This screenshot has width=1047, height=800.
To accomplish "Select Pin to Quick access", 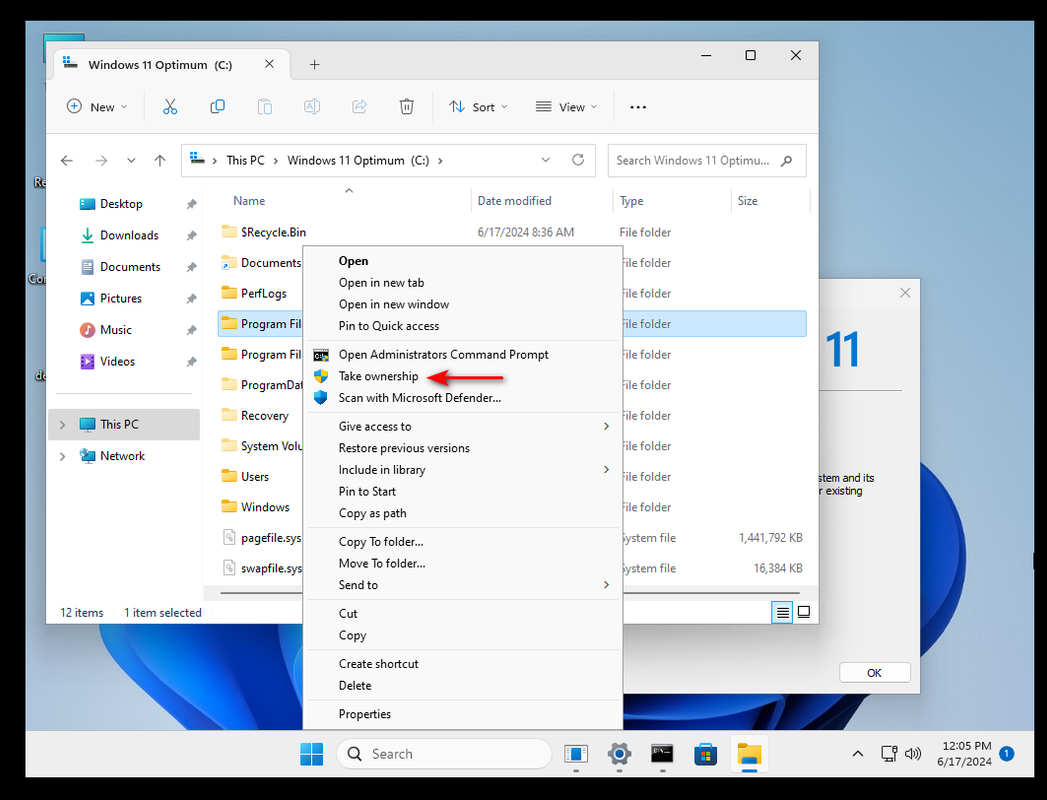I will coord(389,326).
